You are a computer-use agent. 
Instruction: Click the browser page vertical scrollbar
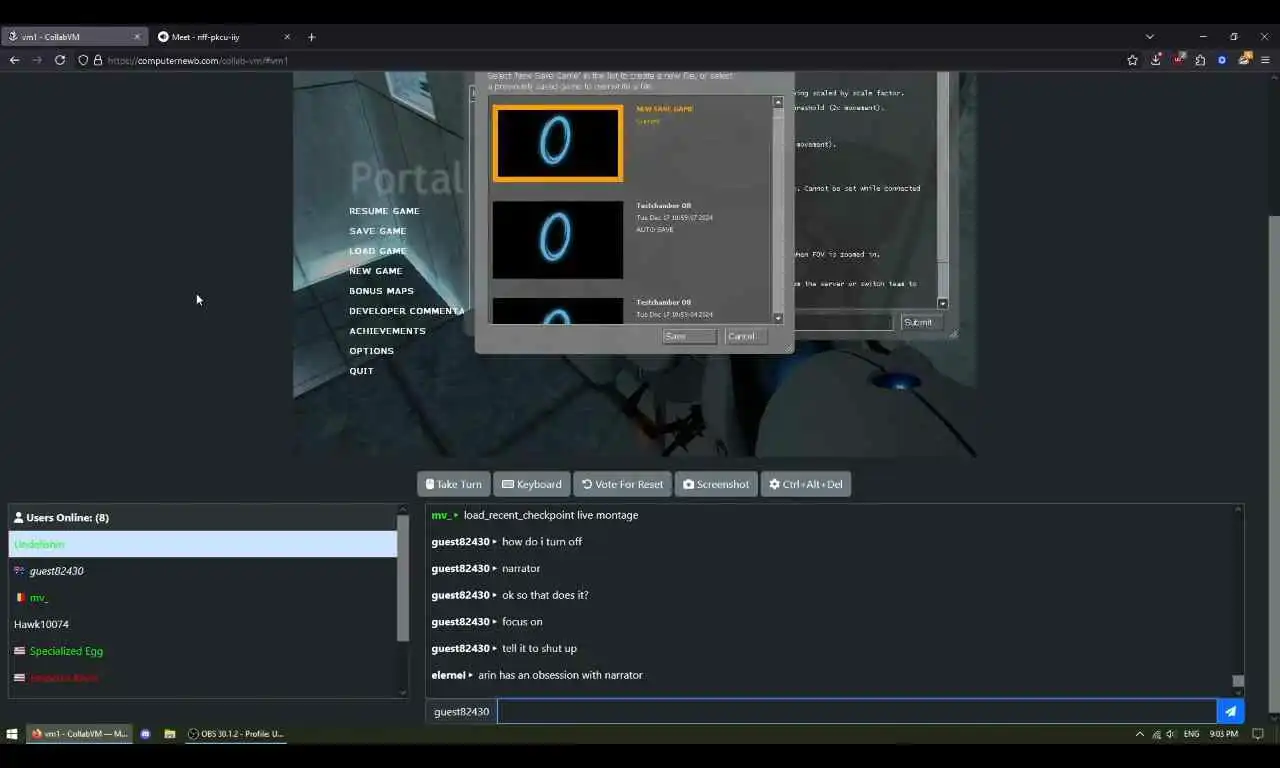(1273, 465)
